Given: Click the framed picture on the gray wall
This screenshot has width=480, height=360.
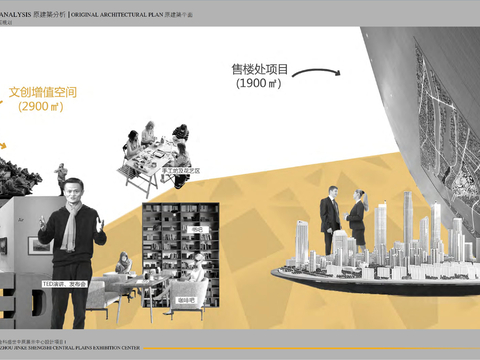Looking at the screenshot, I should tap(39, 245).
